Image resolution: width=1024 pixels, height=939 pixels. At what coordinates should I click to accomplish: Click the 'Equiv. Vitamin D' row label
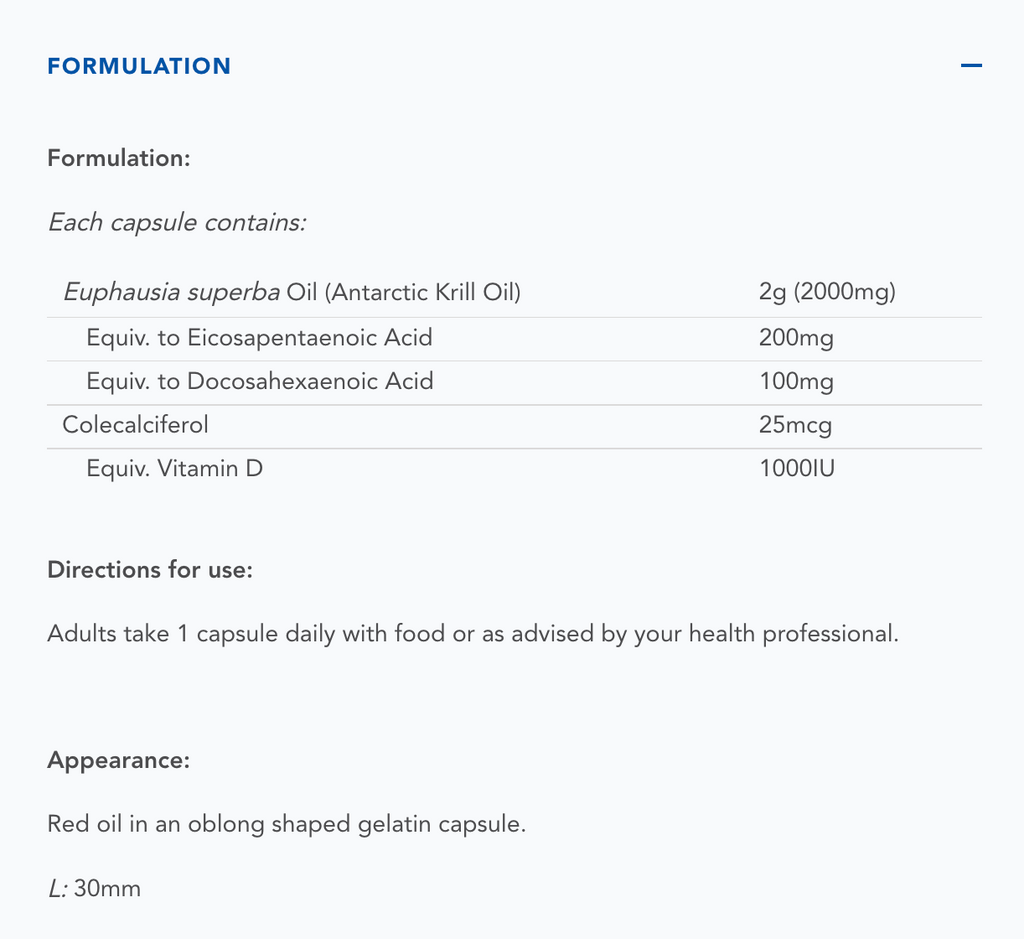pos(174,468)
